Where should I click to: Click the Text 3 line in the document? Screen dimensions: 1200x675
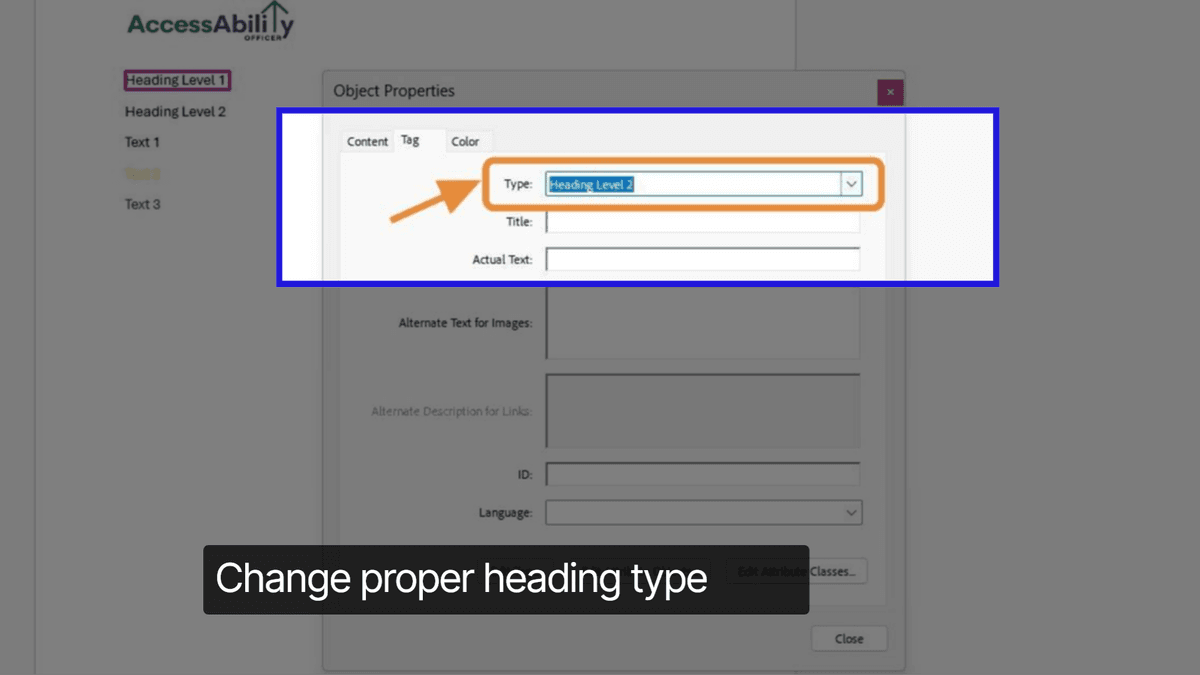141,203
